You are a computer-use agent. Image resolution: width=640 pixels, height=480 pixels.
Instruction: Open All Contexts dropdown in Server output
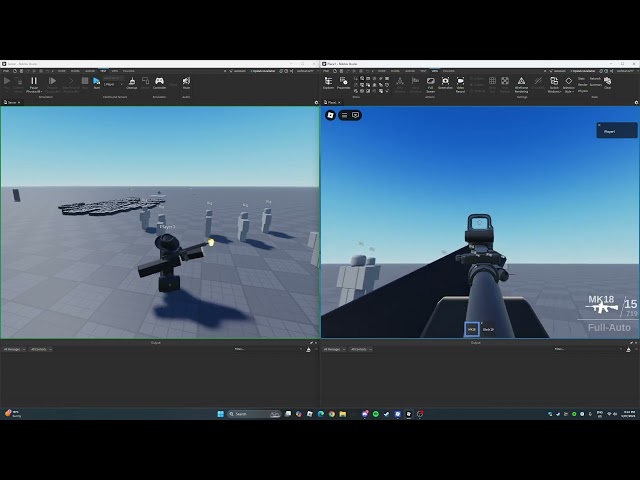40,349
